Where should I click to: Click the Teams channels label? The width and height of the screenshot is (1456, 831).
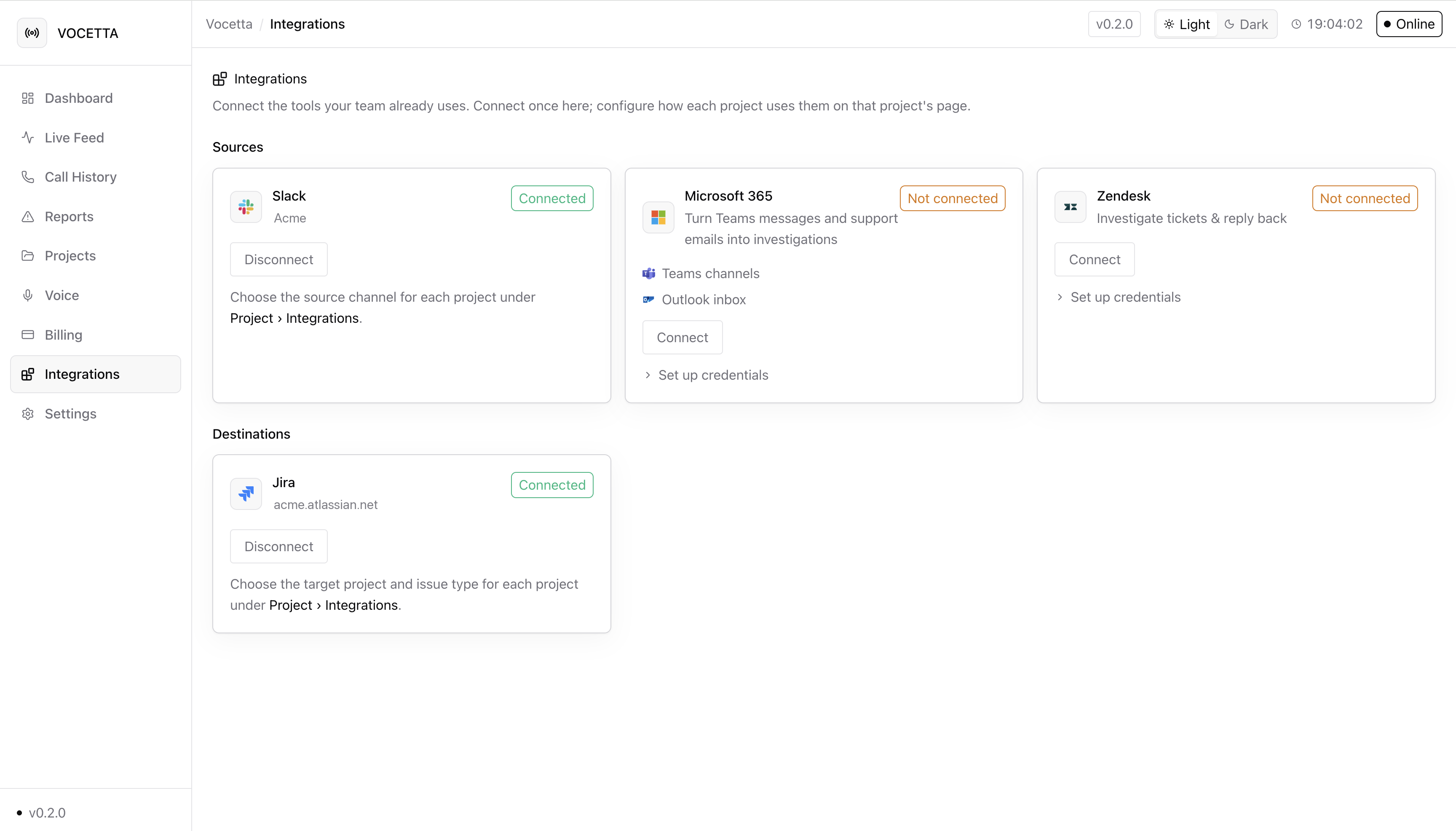click(710, 273)
